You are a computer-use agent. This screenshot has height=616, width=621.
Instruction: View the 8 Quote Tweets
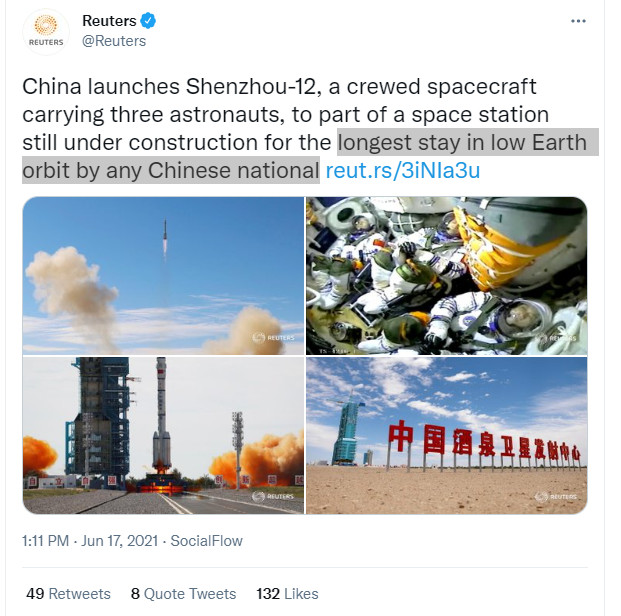(183, 593)
